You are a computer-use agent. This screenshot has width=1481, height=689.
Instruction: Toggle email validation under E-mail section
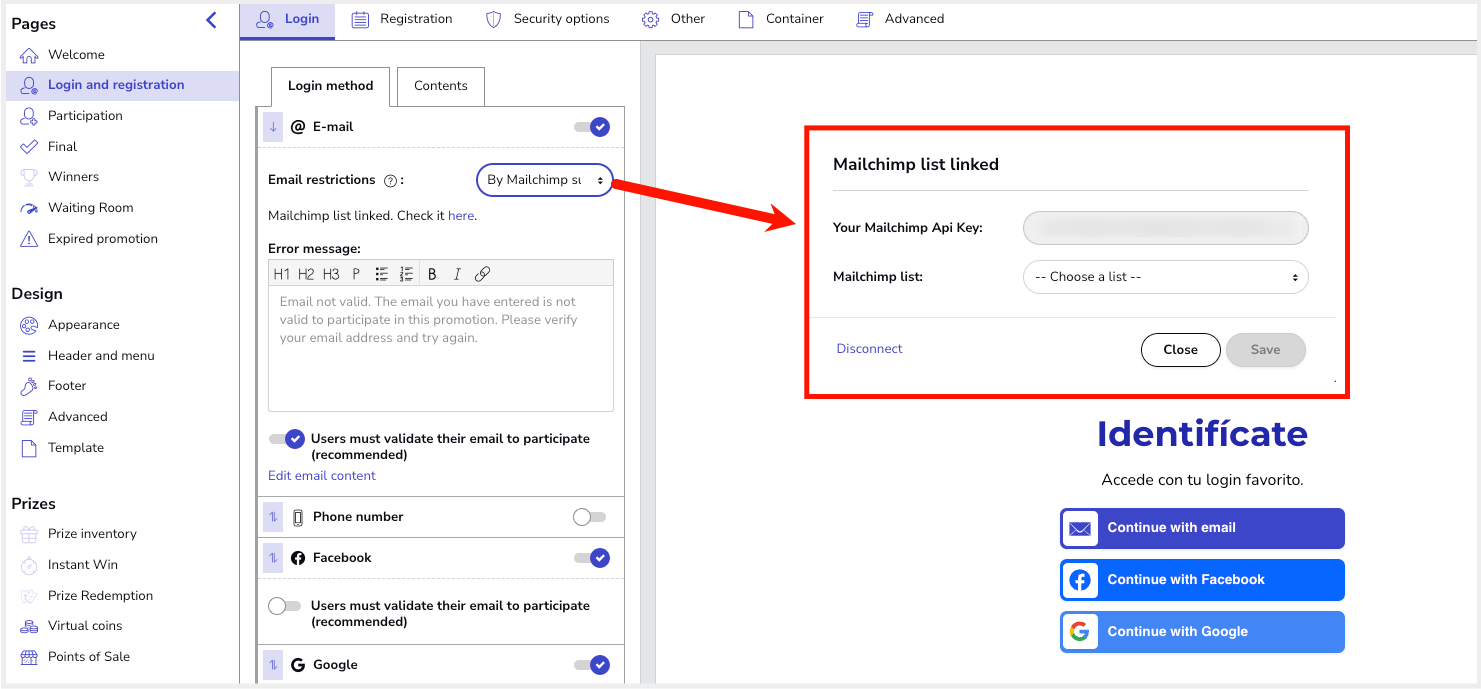pos(286,439)
